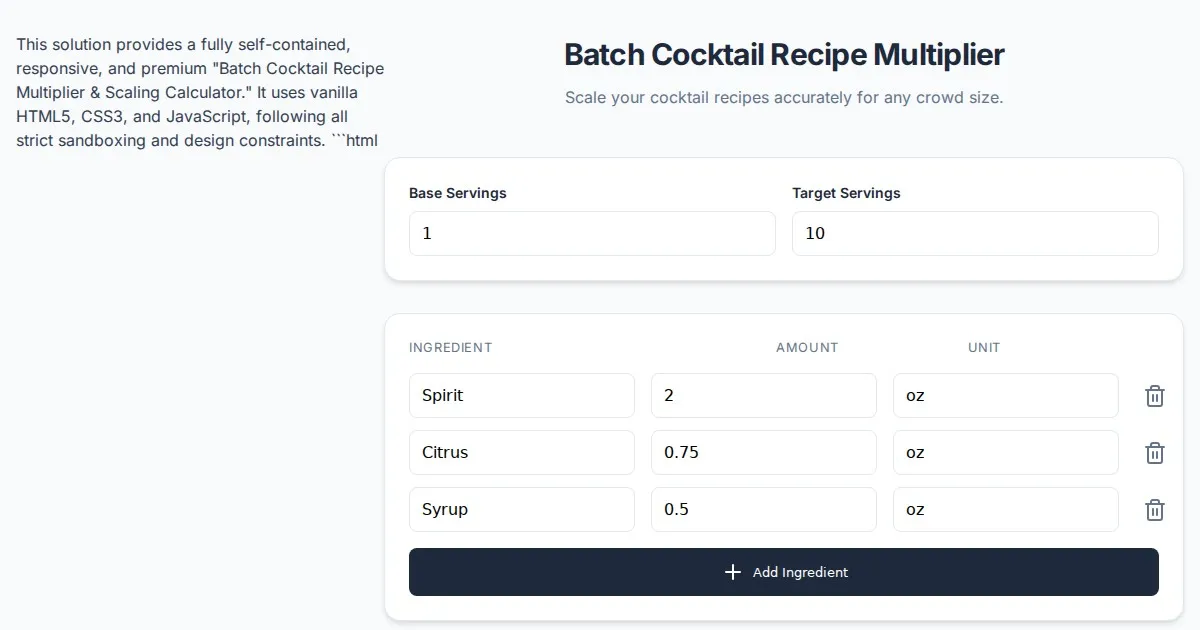The height and width of the screenshot is (630, 1200).
Task: Edit the unit field in Syrup row
Action: tap(1005, 510)
